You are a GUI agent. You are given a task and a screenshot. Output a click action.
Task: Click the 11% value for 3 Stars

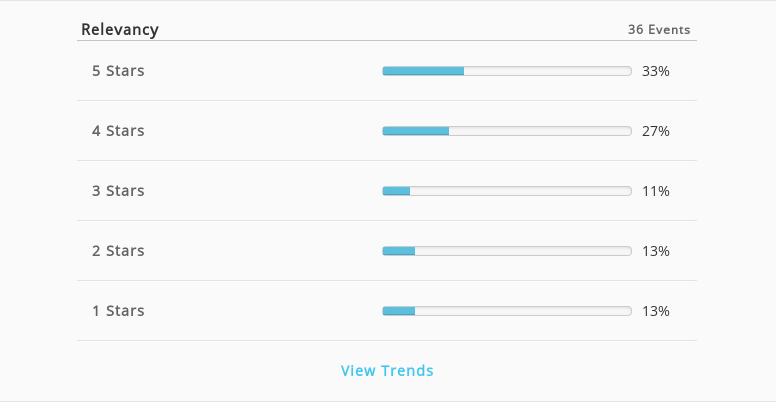(x=656, y=191)
